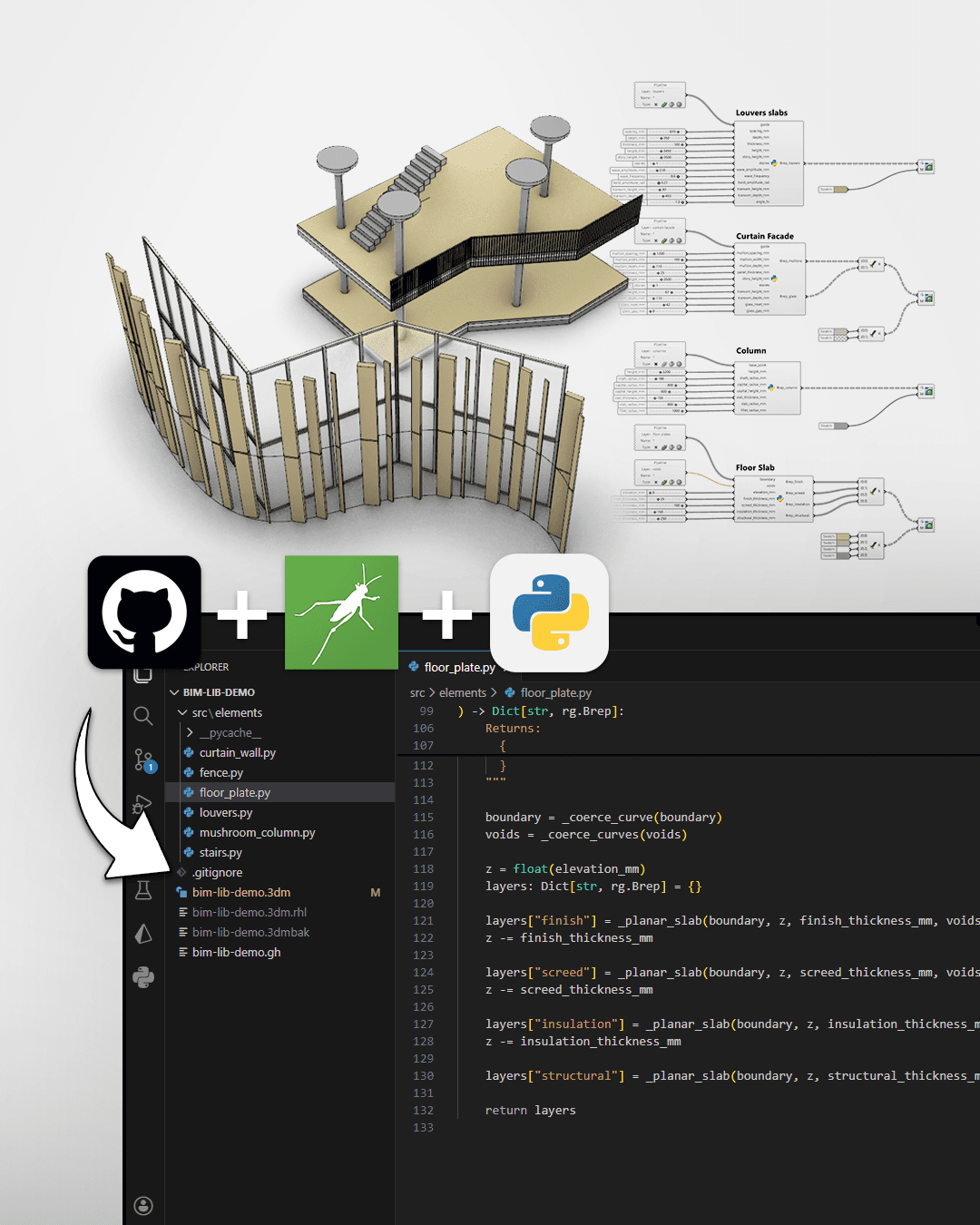Collapse the BIM-LIB-DEMO root folder
This screenshot has width=980, height=1225.
tap(174, 692)
